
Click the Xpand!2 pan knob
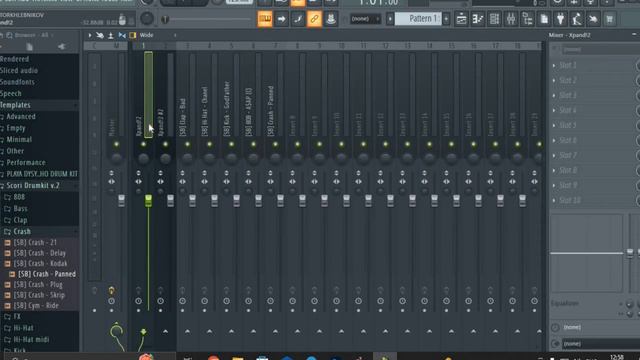(143, 158)
